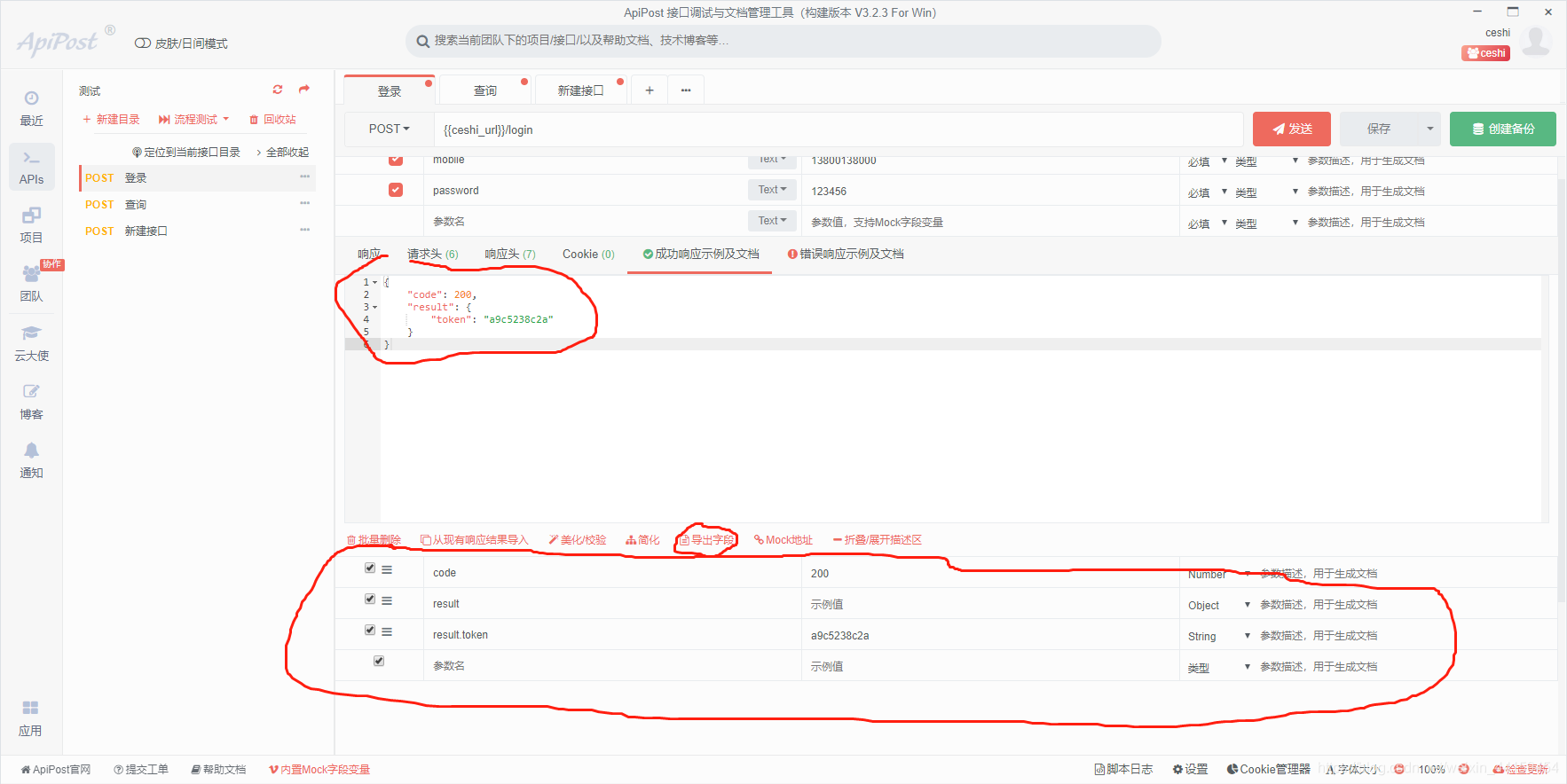Open ApiPost官网 home link

coord(56,769)
